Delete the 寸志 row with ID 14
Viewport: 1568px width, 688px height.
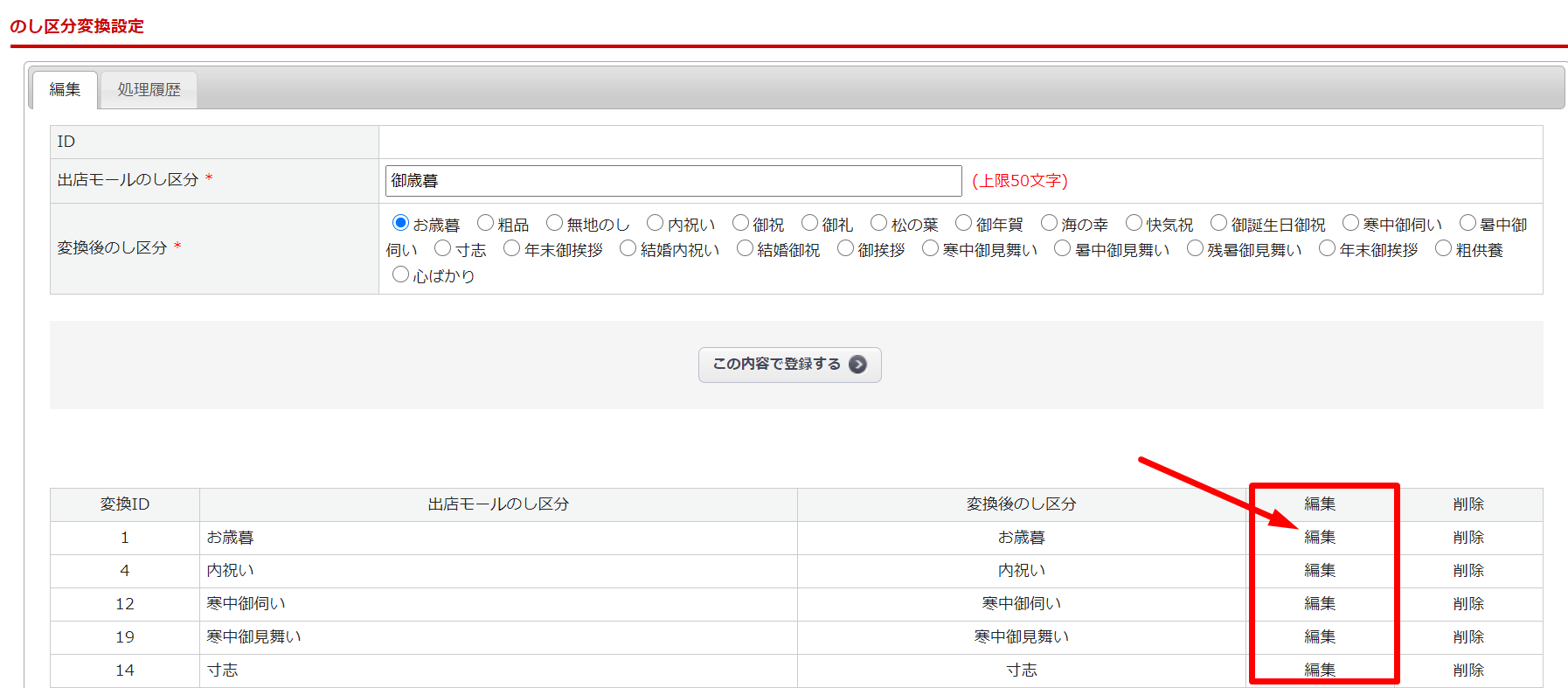1467,671
